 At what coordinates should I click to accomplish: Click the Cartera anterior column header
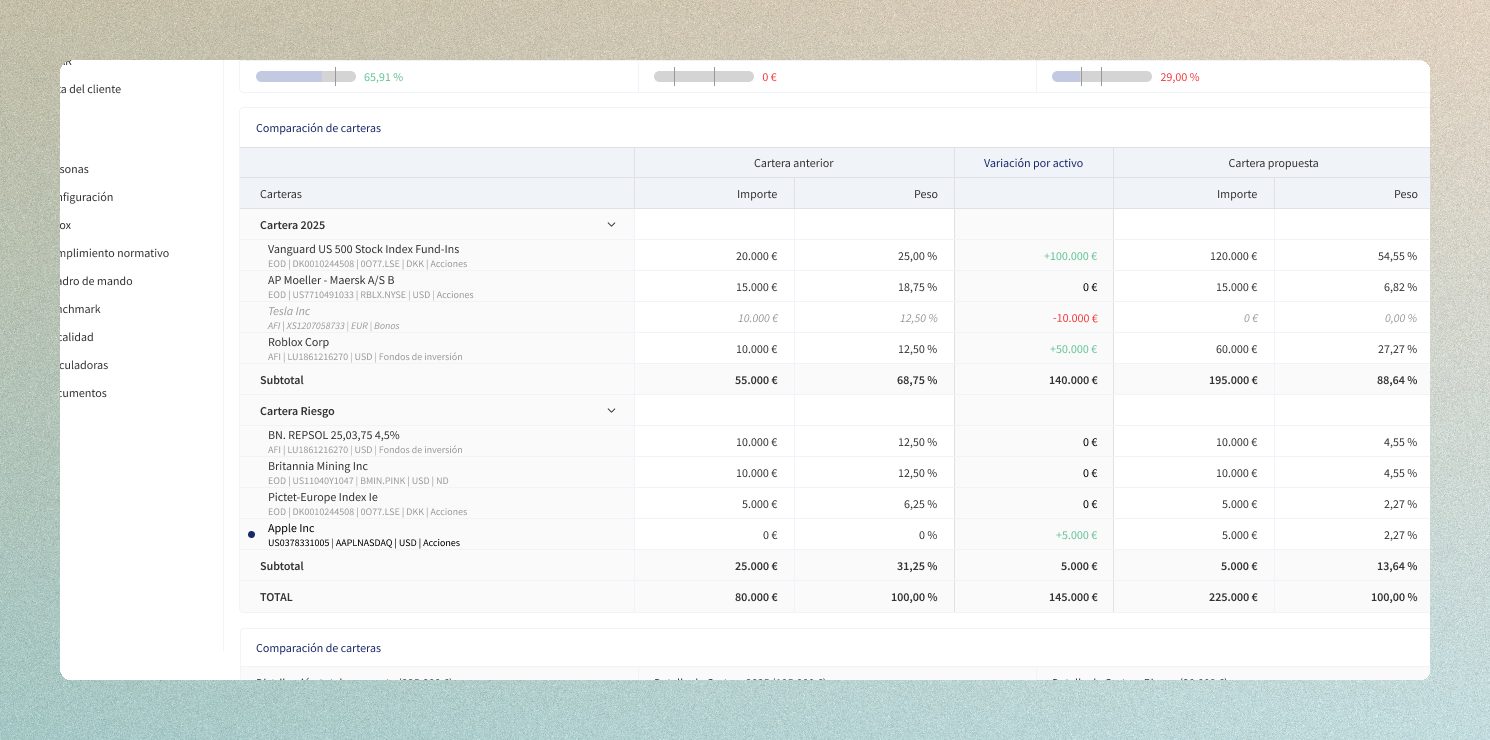[793, 163]
